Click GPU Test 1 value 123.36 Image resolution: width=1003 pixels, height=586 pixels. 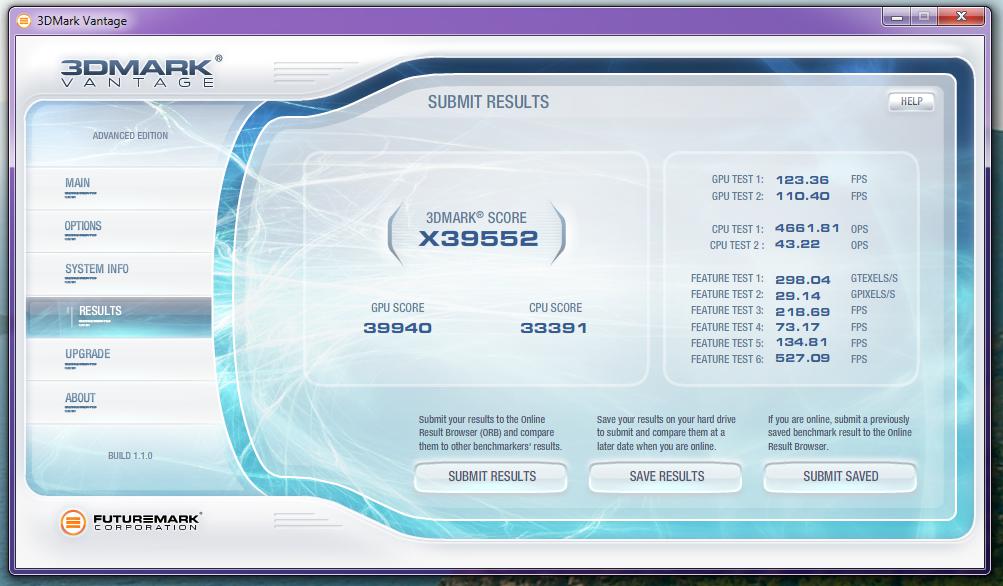(x=802, y=180)
